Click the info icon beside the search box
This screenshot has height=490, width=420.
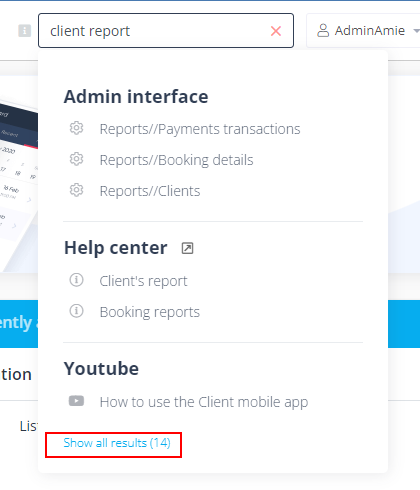24,31
